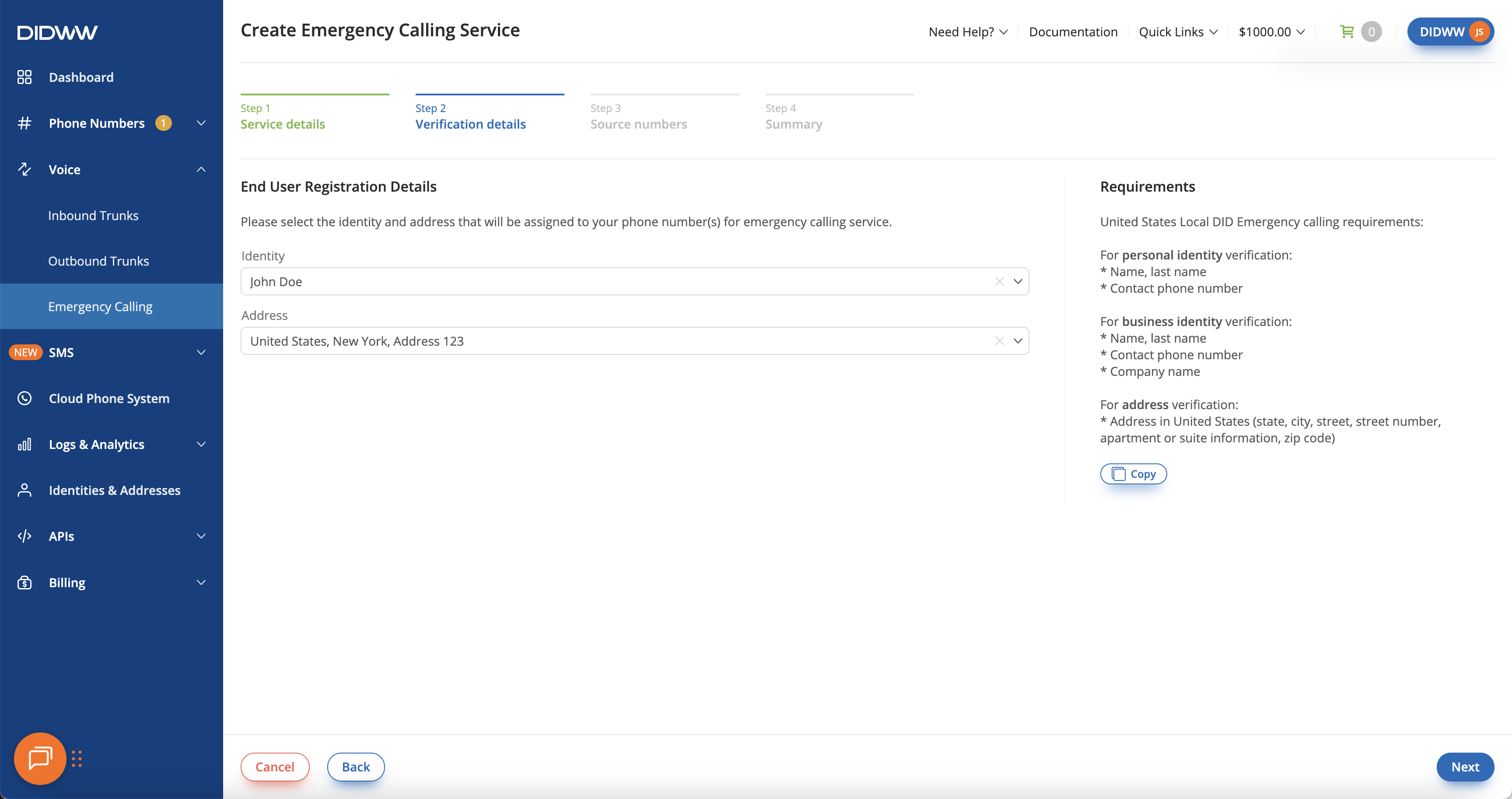Open the Identity dropdown arrow
The image size is (1512, 799).
[x=1018, y=282]
